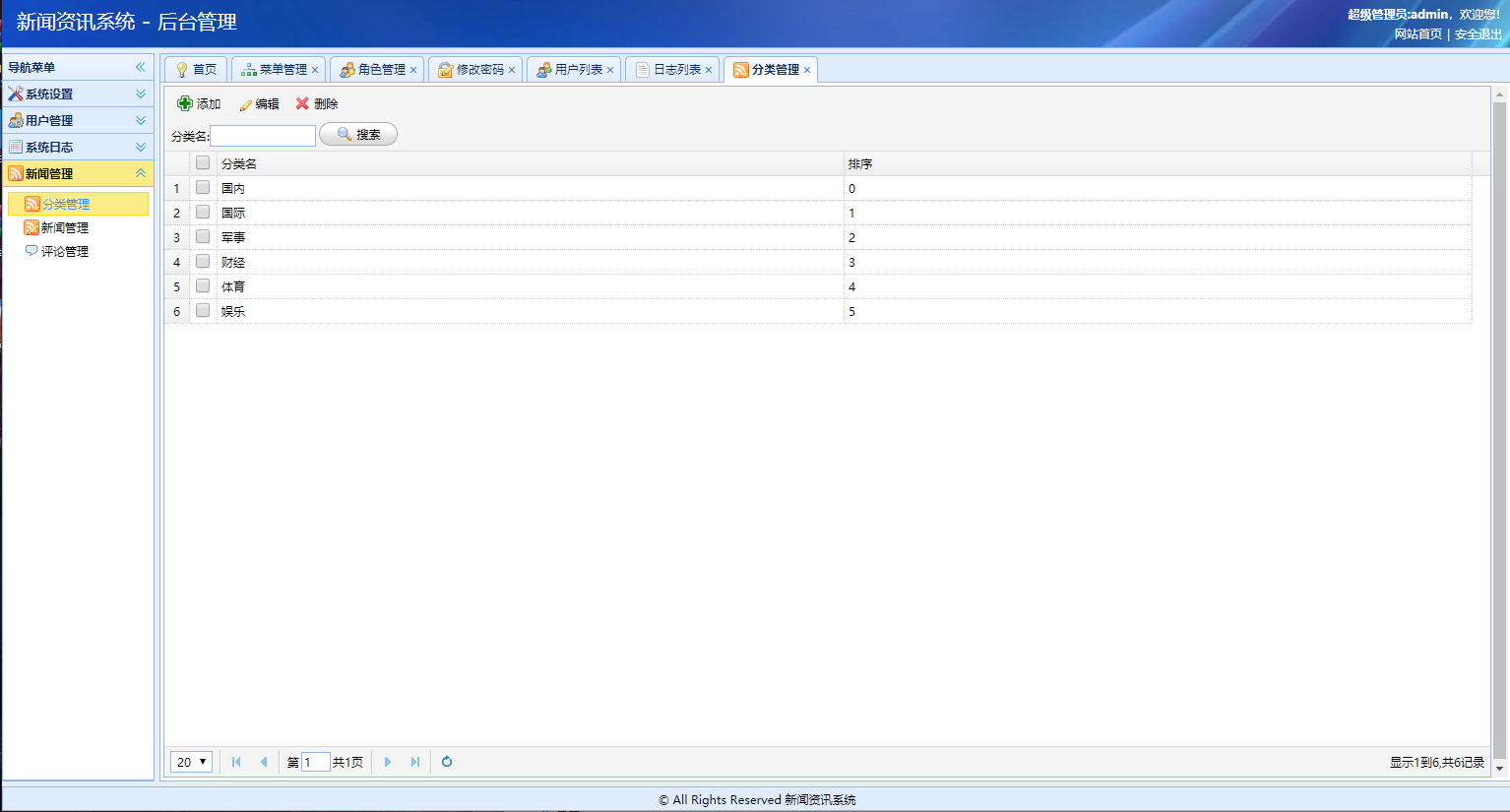Viewport: 1510px width, 812px height.
Task: Click the 分类管理 RSS icon in sidebar
Action: tap(32, 204)
